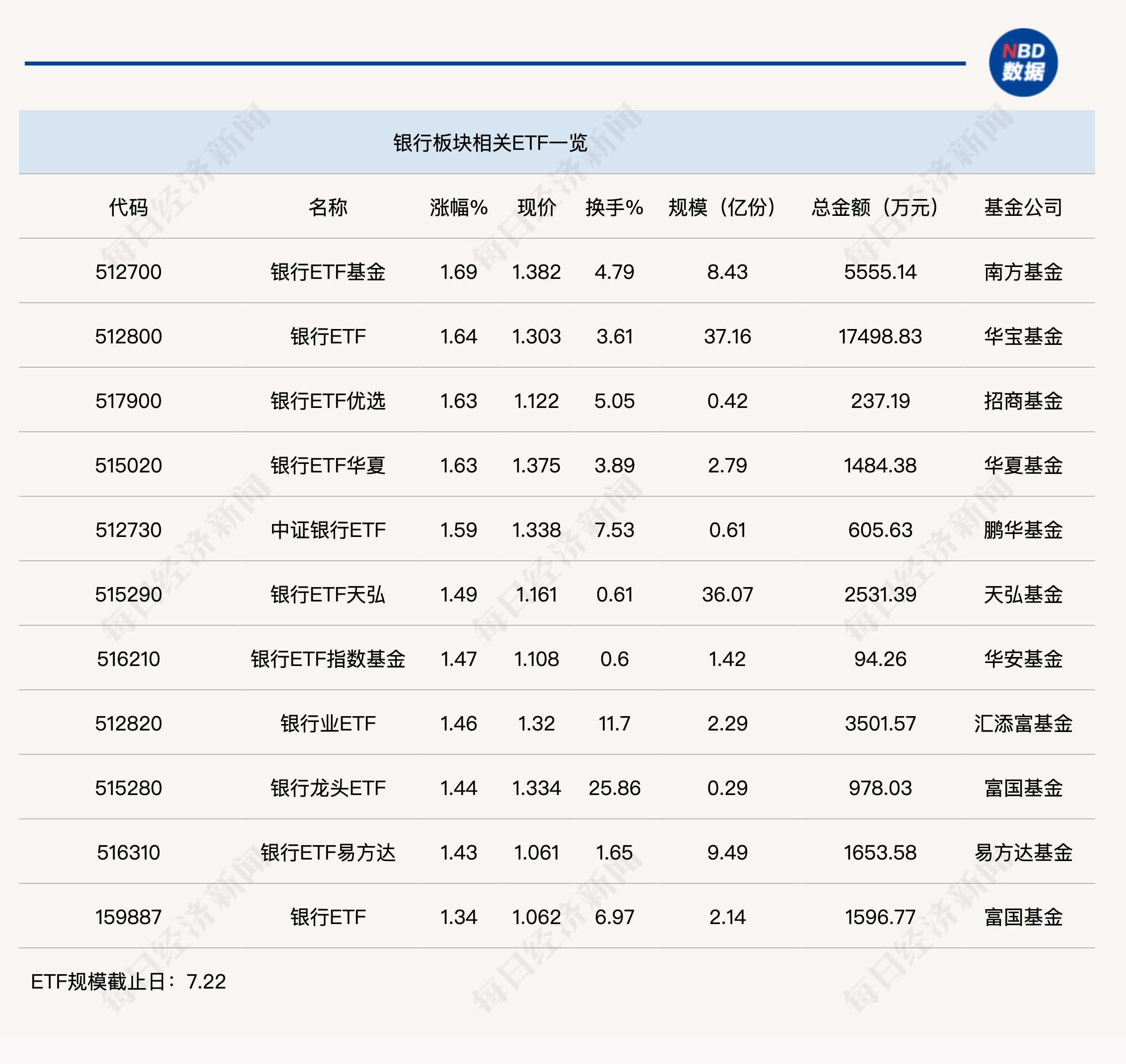The width and height of the screenshot is (1126, 1064).
Task: Click price value 1.303
Action: (x=537, y=337)
